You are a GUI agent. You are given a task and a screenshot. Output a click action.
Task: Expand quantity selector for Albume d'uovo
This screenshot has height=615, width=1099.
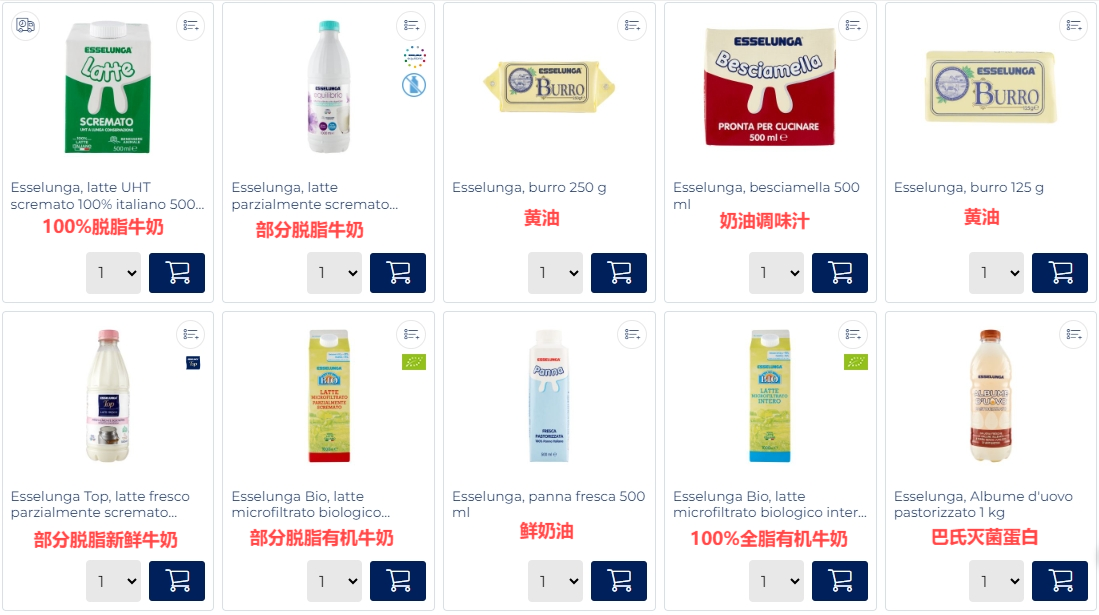(x=997, y=581)
